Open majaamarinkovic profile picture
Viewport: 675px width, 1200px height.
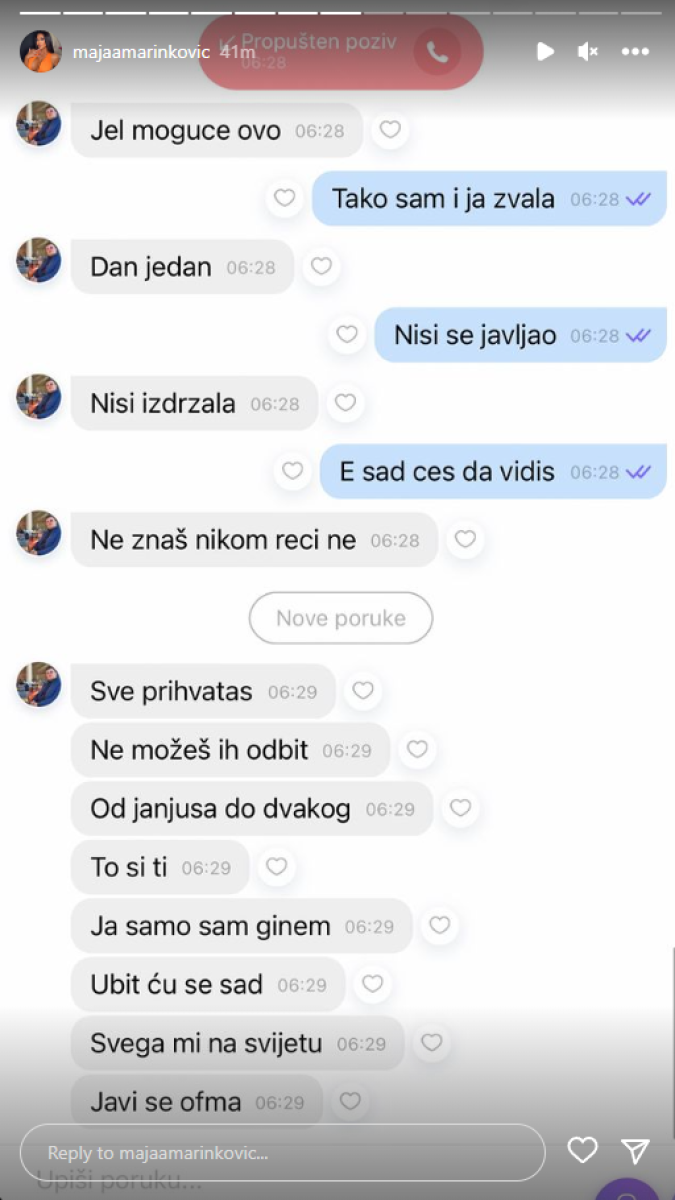[40, 51]
